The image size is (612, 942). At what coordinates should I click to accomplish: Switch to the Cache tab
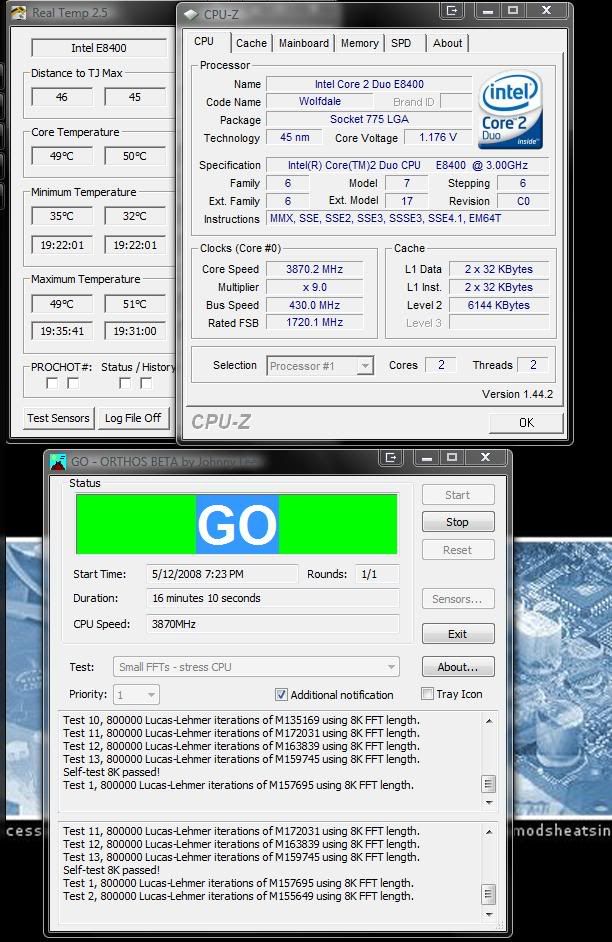click(251, 43)
